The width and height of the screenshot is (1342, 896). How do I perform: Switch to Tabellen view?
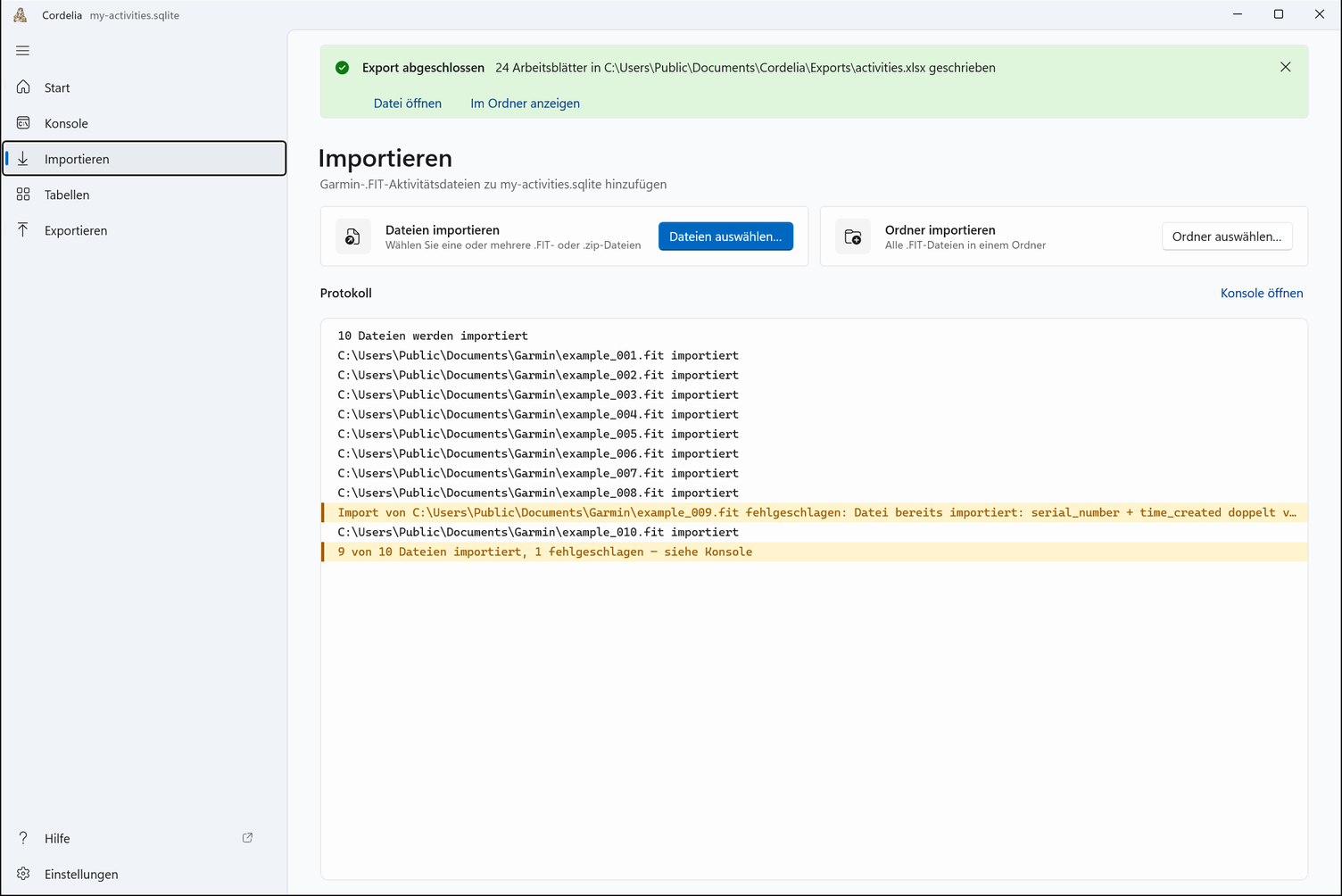point(145,195)
